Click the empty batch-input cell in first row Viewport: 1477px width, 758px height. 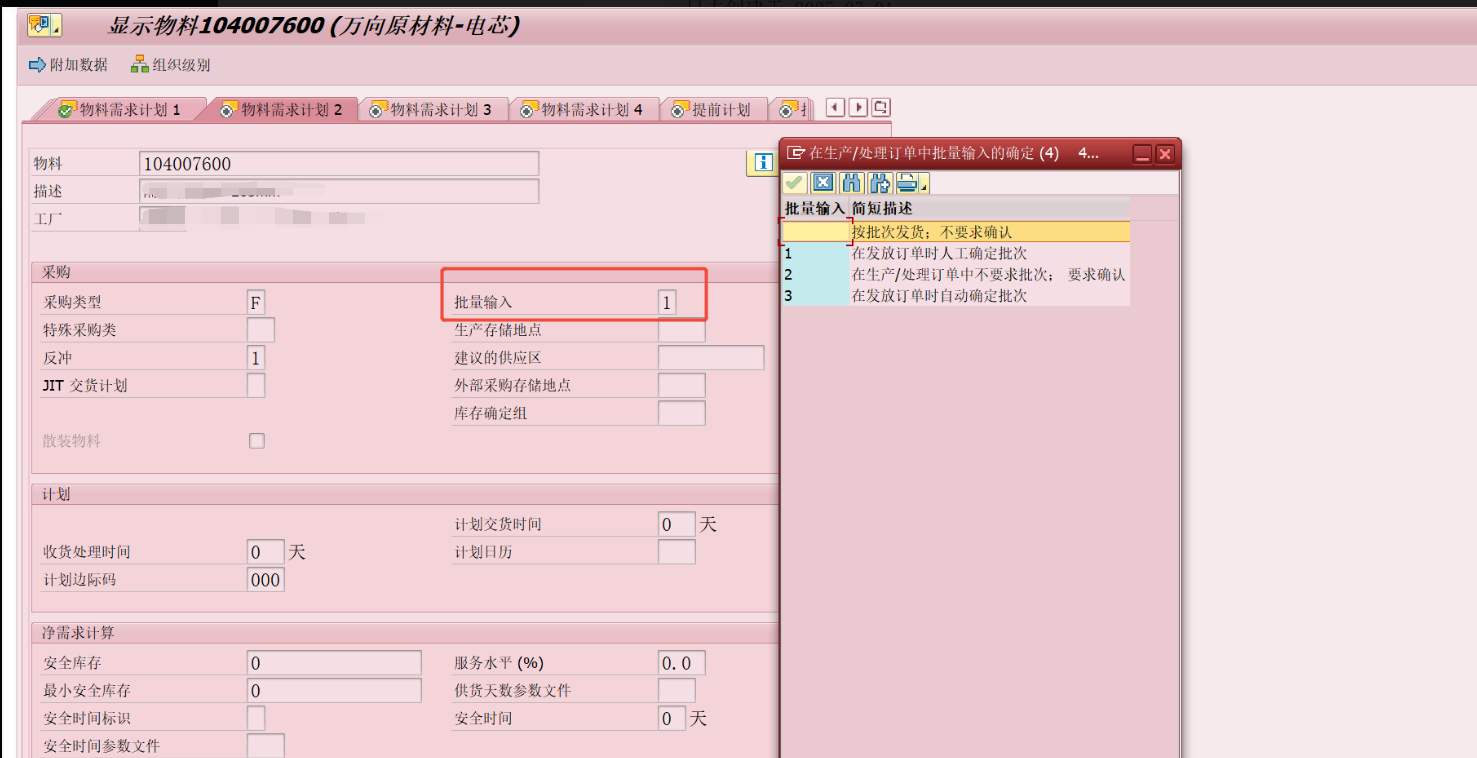click(815, 232)
